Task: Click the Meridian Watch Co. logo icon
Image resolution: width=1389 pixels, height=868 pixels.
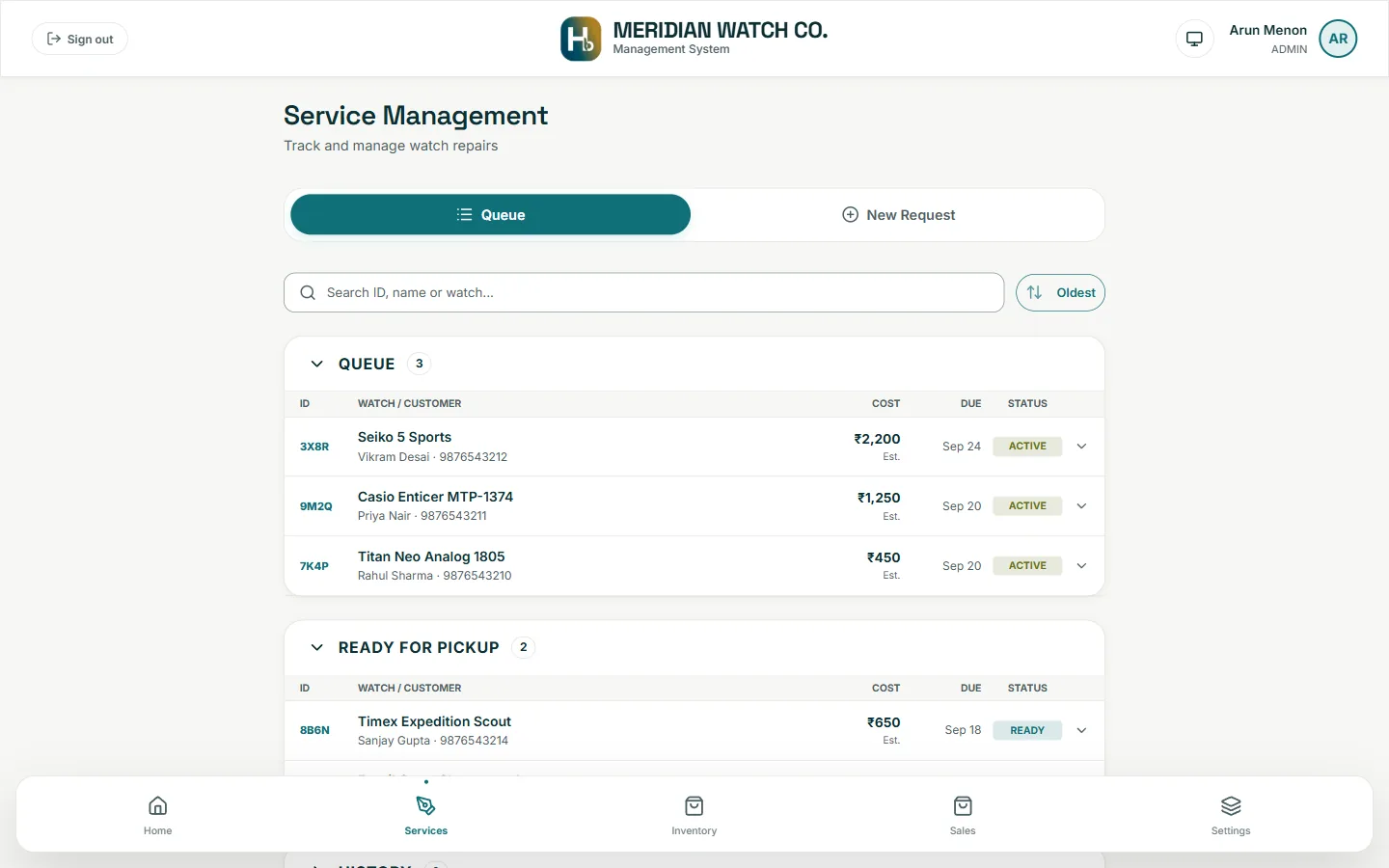Action: pyautogui.click(x=581, y=39)
